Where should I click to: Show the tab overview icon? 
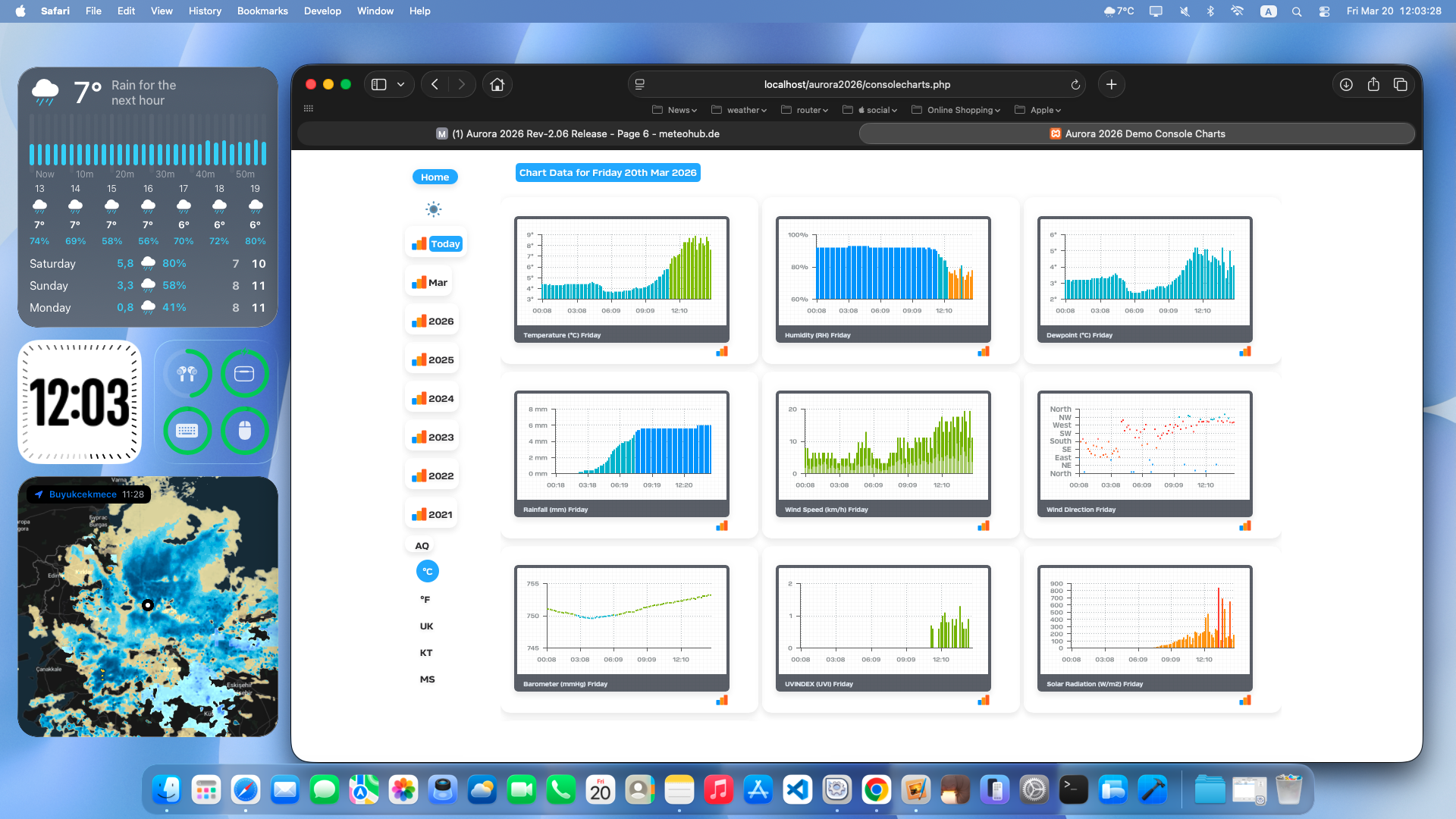(x=1401, y=84)
